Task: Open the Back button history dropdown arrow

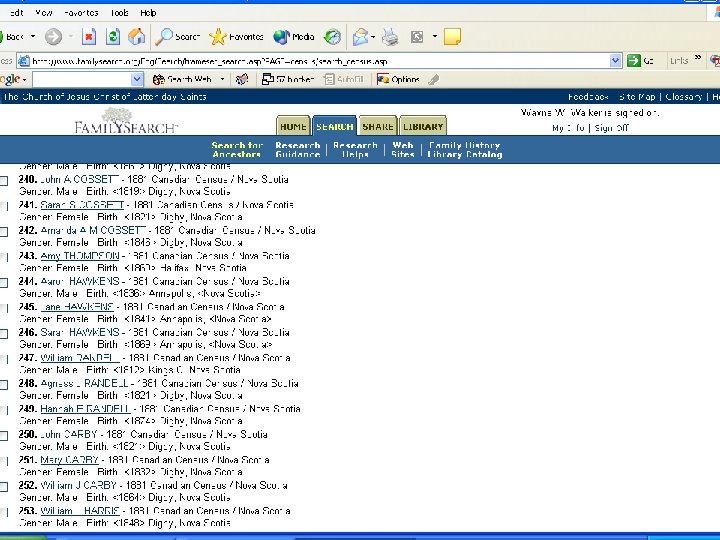Action: pos(33,36)
